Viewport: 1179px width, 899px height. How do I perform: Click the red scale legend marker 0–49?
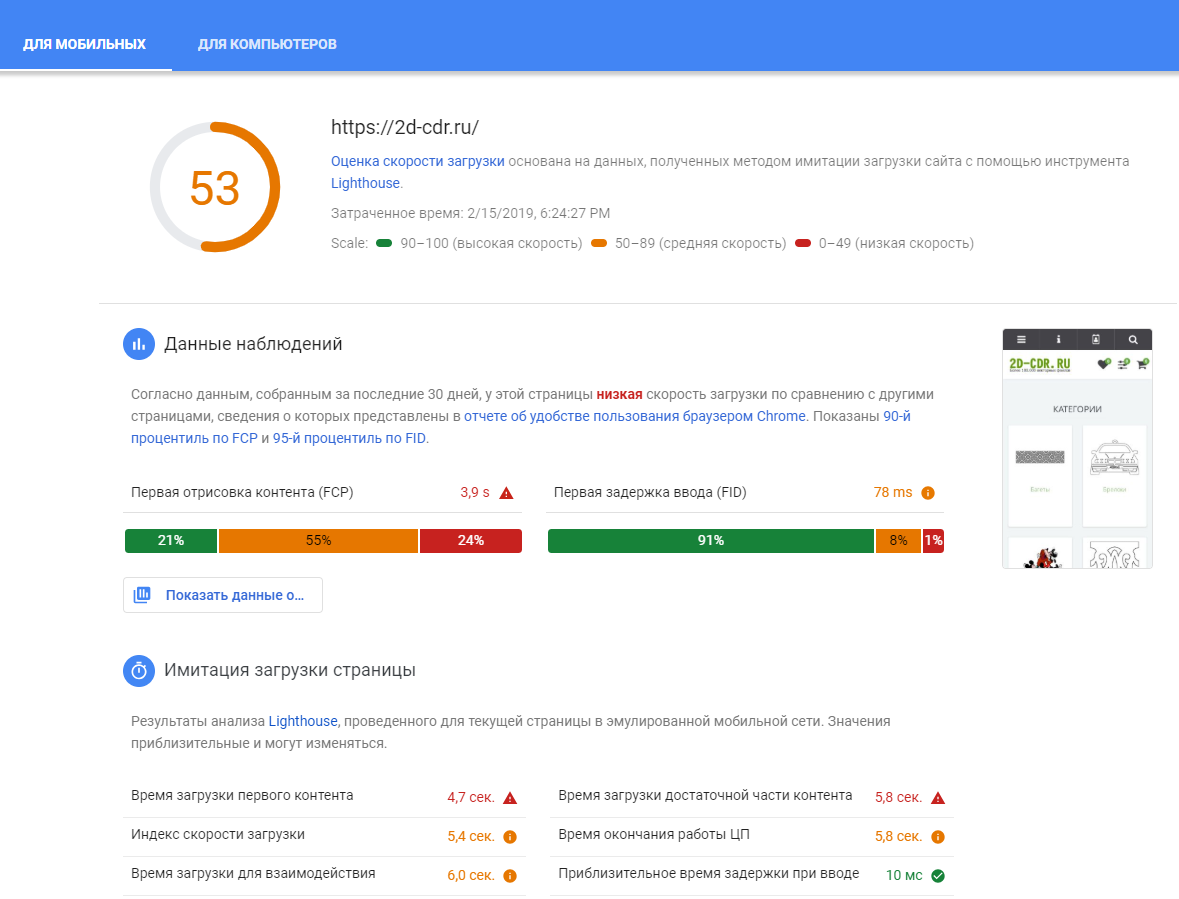tap(803, 243)
